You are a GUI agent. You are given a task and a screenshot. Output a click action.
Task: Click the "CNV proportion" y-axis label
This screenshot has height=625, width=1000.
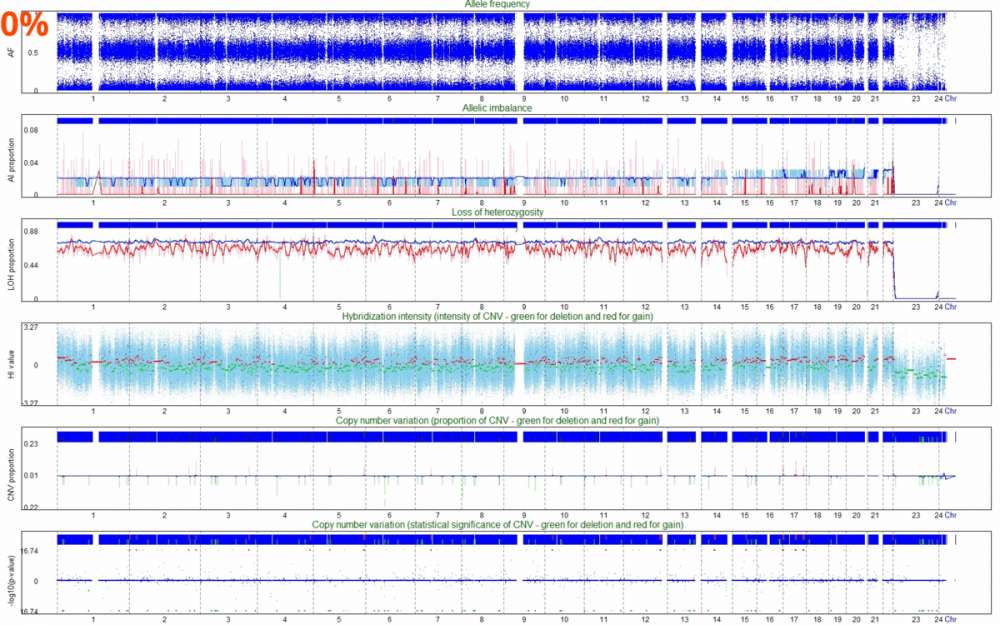(11, 474)
